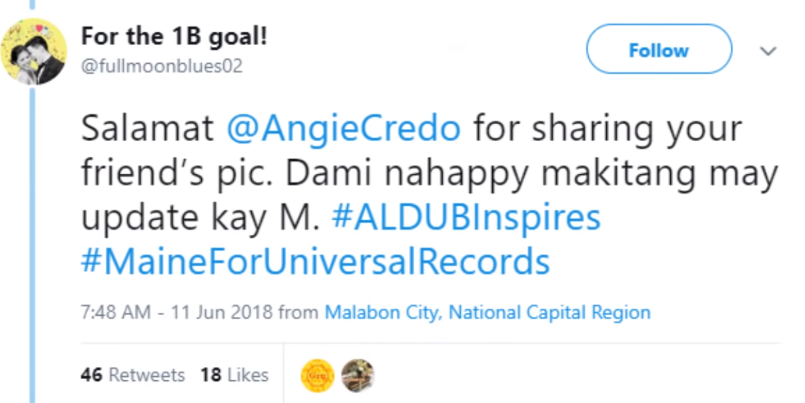
Task: Click the blue thread connector line
Action: pos(32,245)
